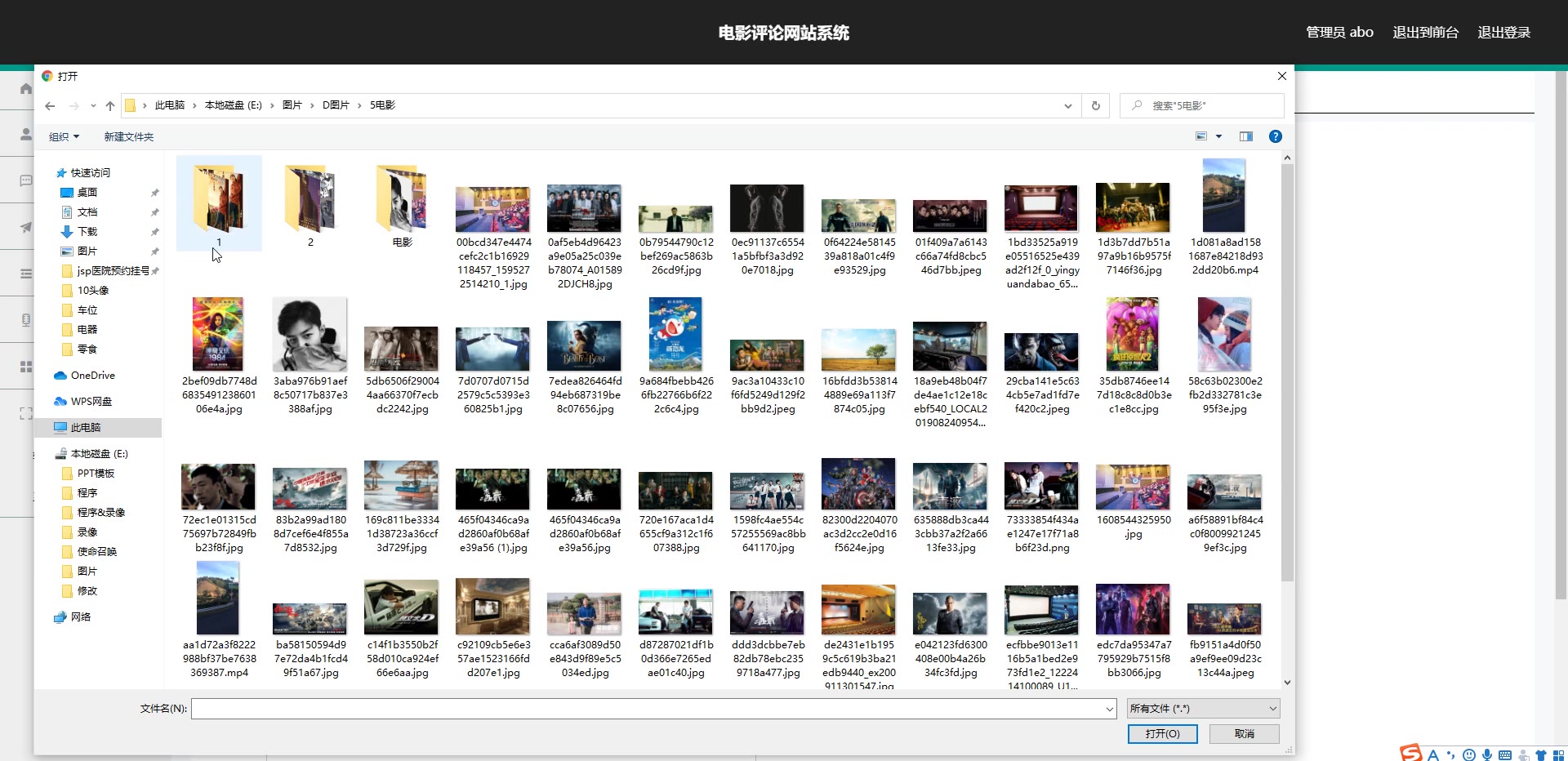This screenshot has width=1568, height=761.
Task: Go up one folder level arrow
Action: click(110, 105)
